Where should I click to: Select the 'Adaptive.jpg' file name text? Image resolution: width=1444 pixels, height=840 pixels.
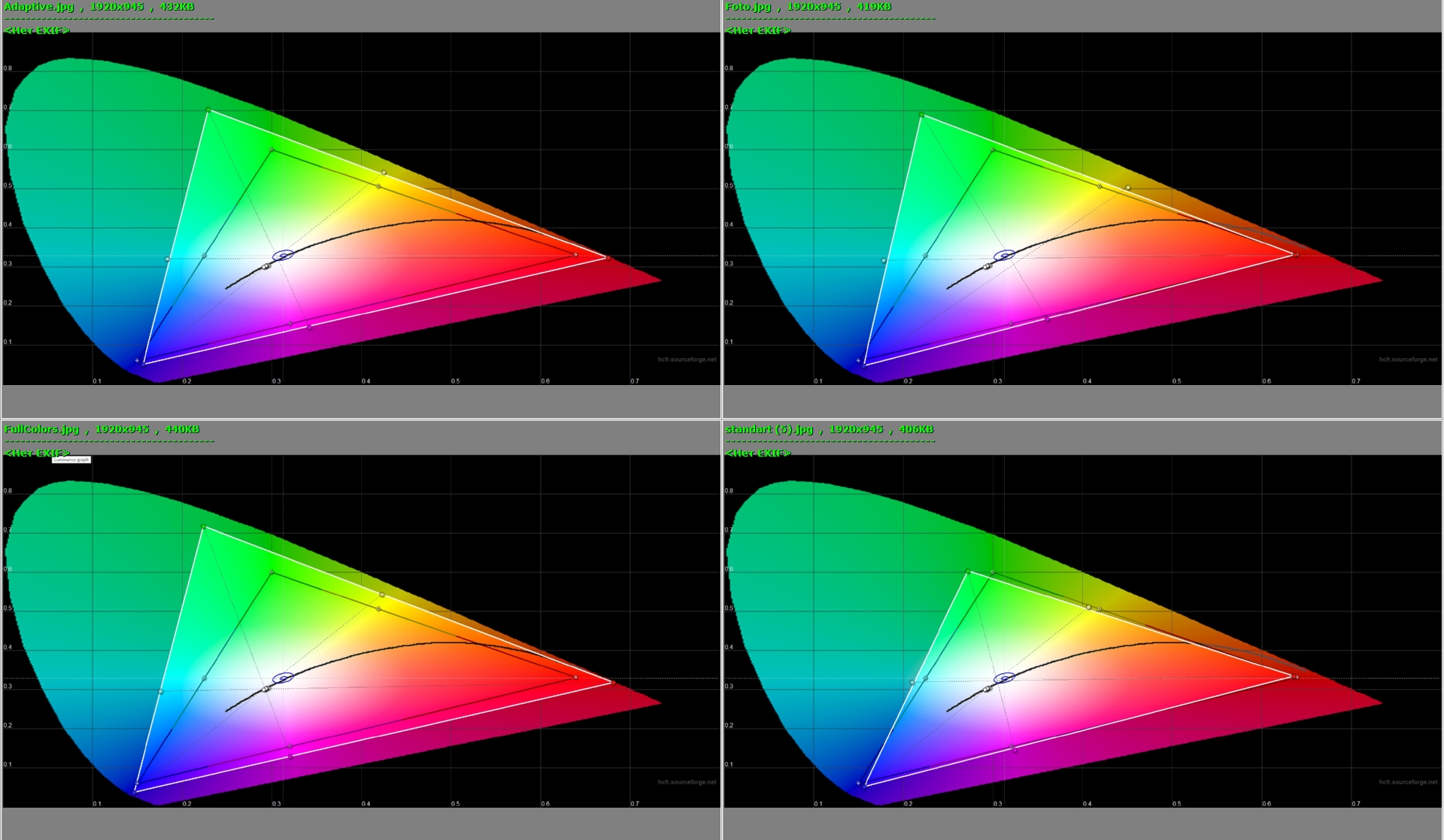39,7
